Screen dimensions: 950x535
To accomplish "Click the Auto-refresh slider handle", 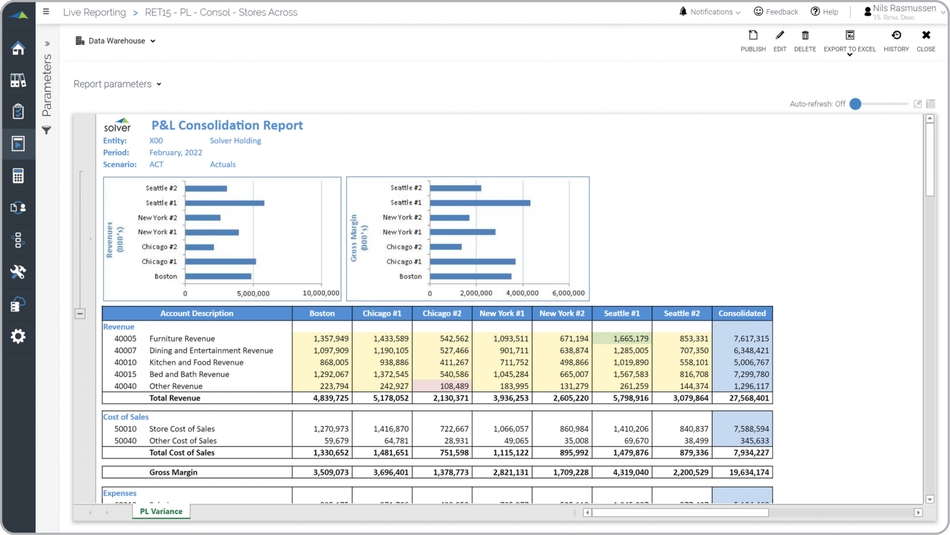I will [855, 104].
